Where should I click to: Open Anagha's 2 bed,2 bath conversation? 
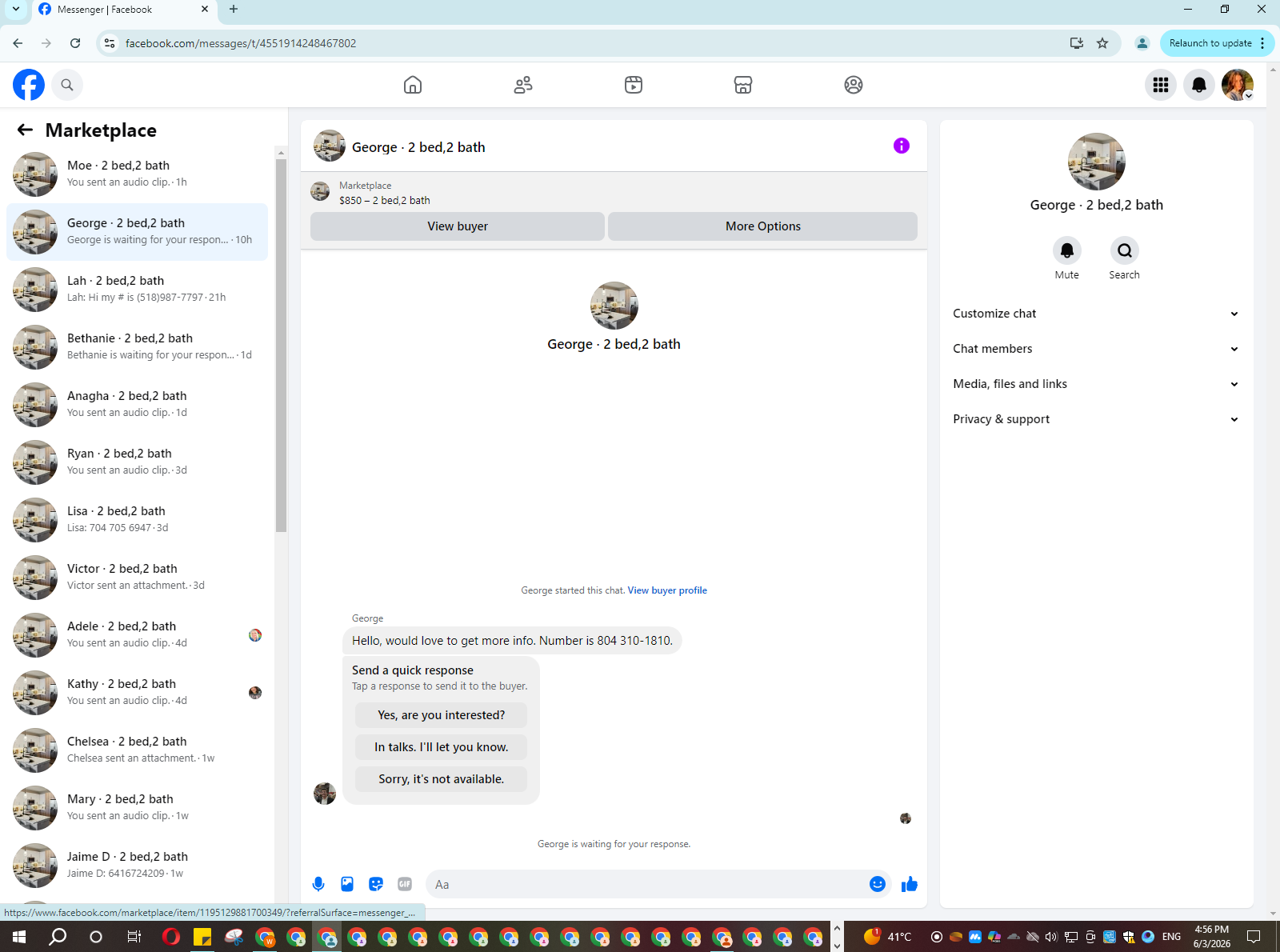pos(138,405)
